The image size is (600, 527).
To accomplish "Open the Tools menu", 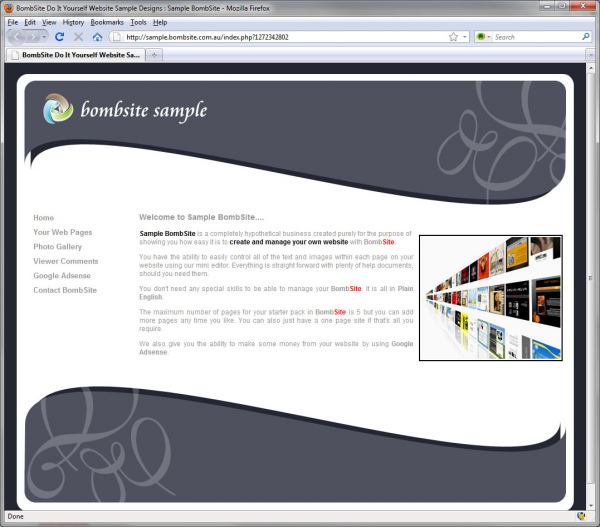I will [x=138, y=22].
